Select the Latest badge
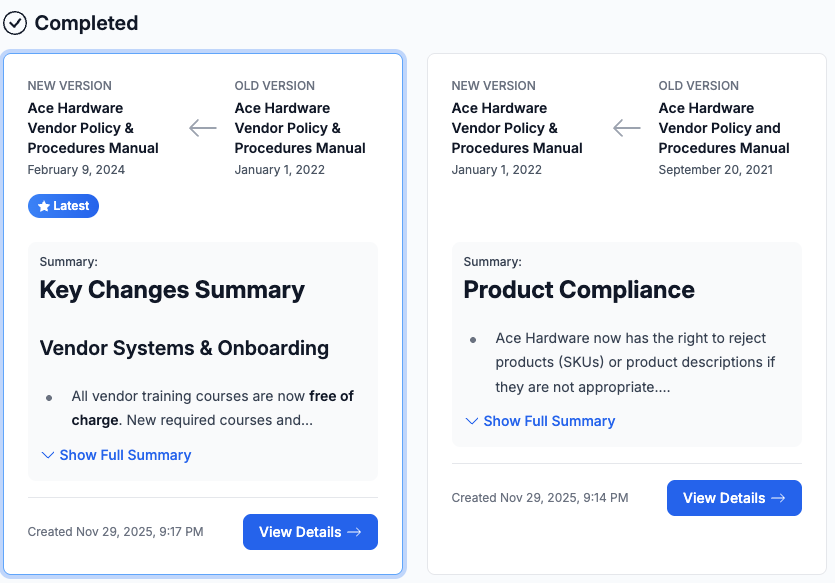Screen dimensions: 835x583 63,205
